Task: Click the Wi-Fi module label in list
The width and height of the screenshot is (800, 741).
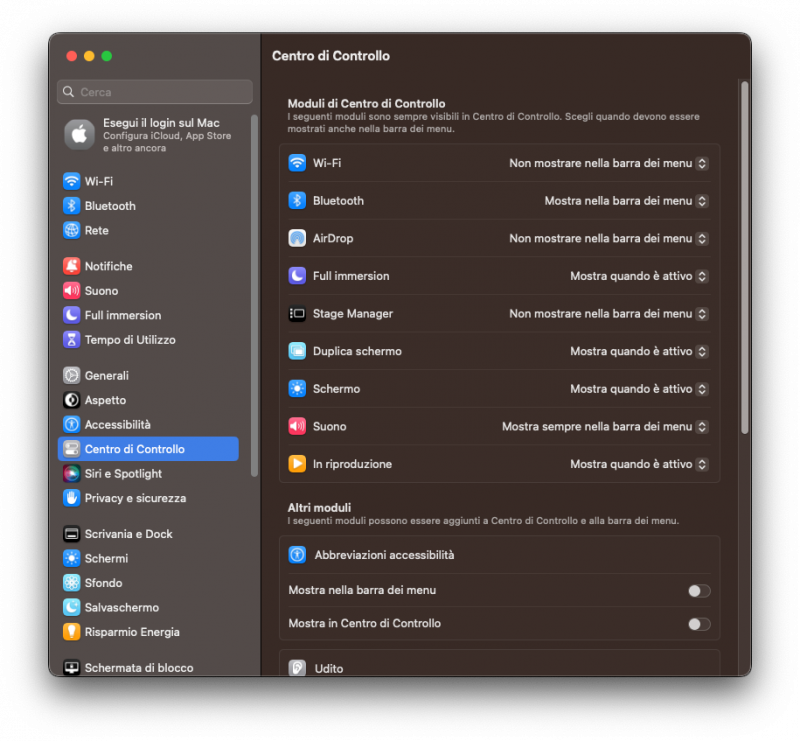Action: pos(327,163)
